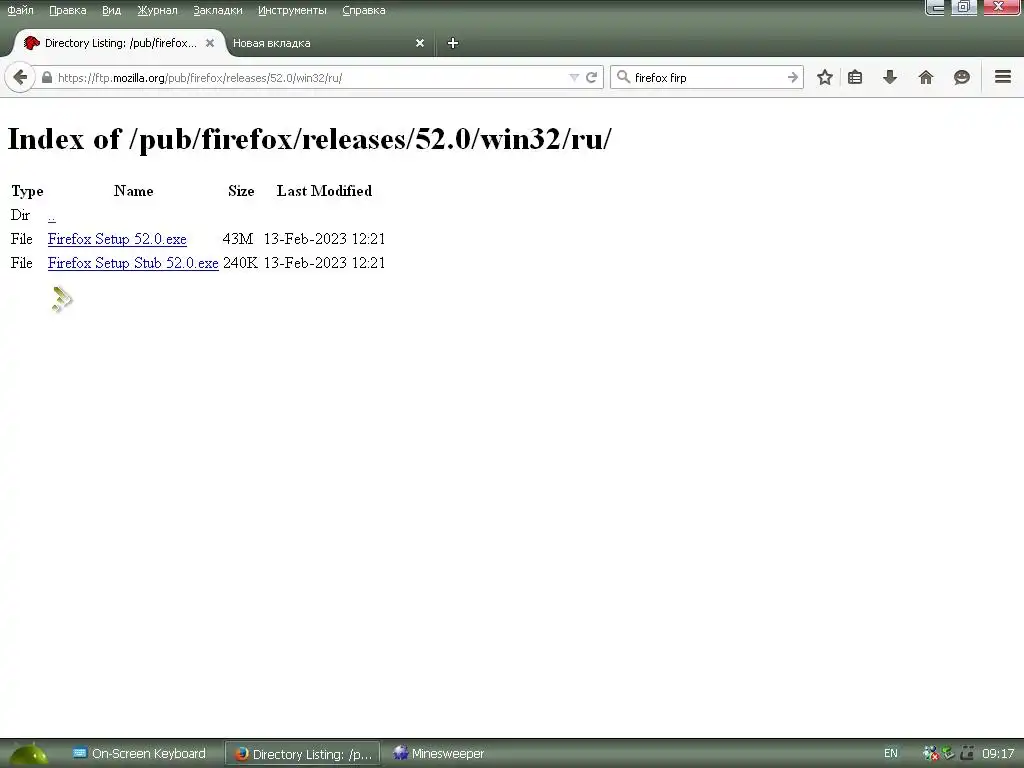Click the Firefox Setup Stub 52.0.exe link
1024x768 pixels.
click(133, 263)
